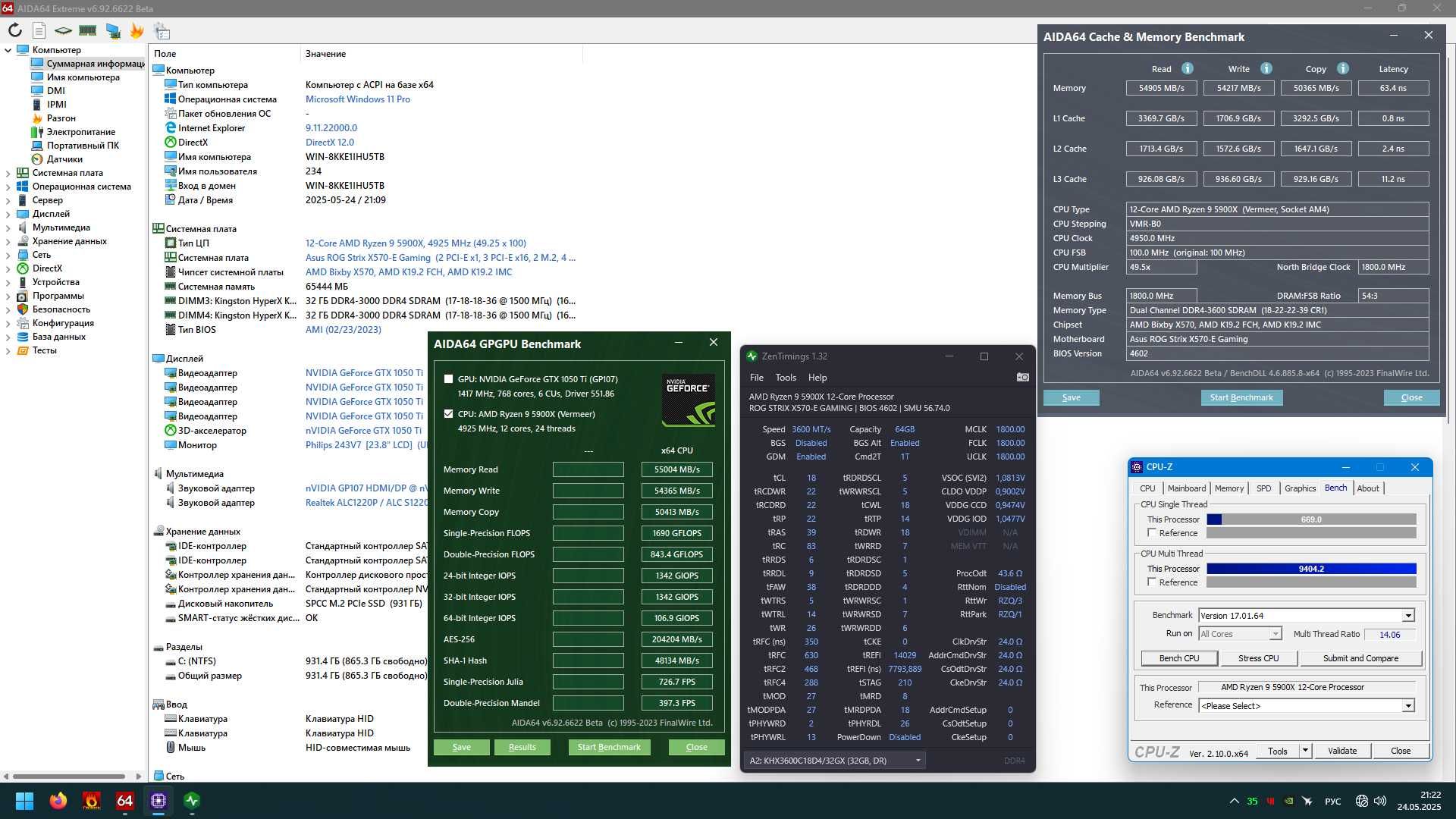Open the ZenTimings memory module dropdown
Viewport: 1456px width, 819px height.
(834, 761)
